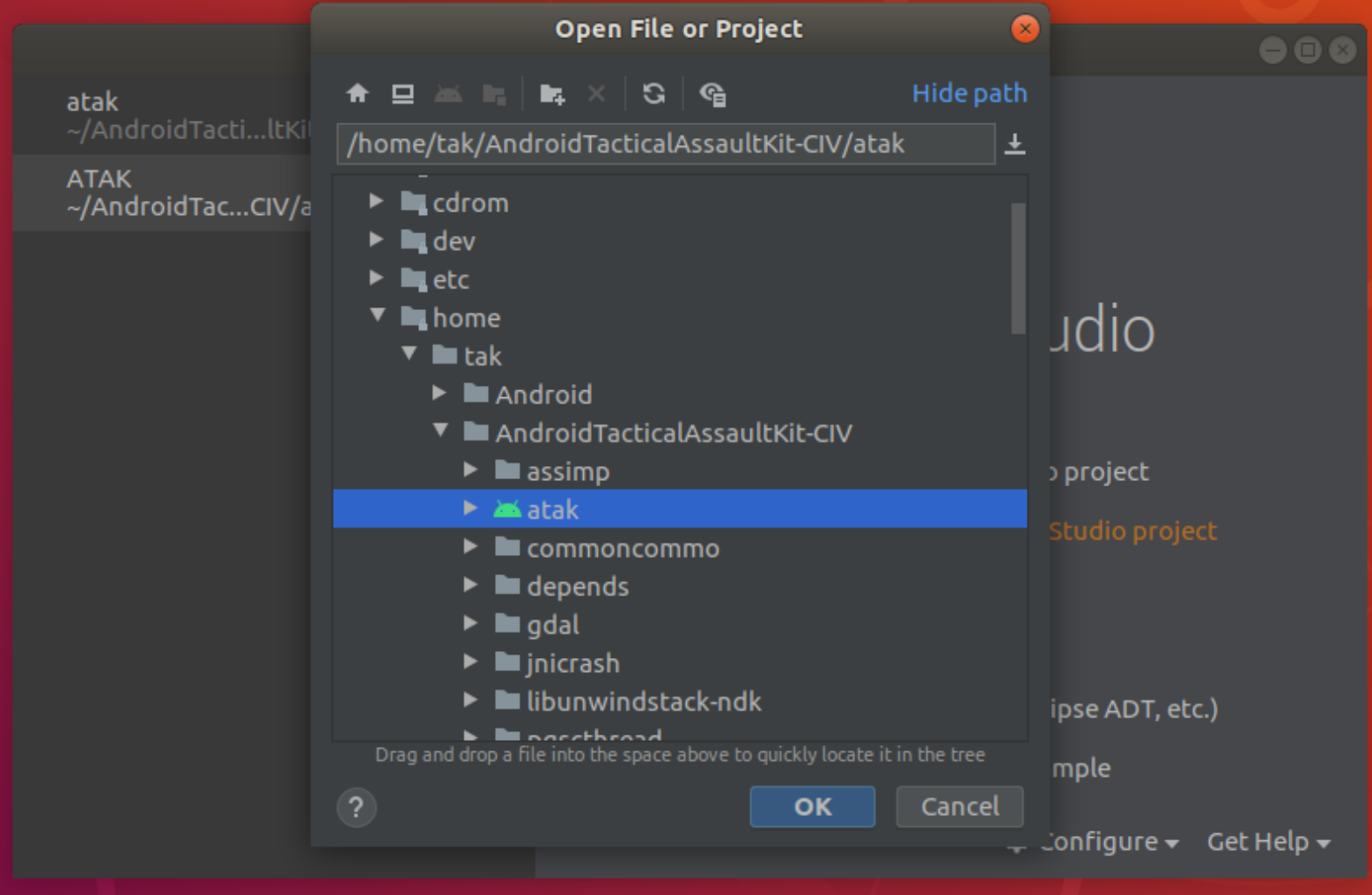Image resolution: width=1372 pixels, height=895 pixels.
Task: Expand the cdrom folder
Action: point(377,202)
